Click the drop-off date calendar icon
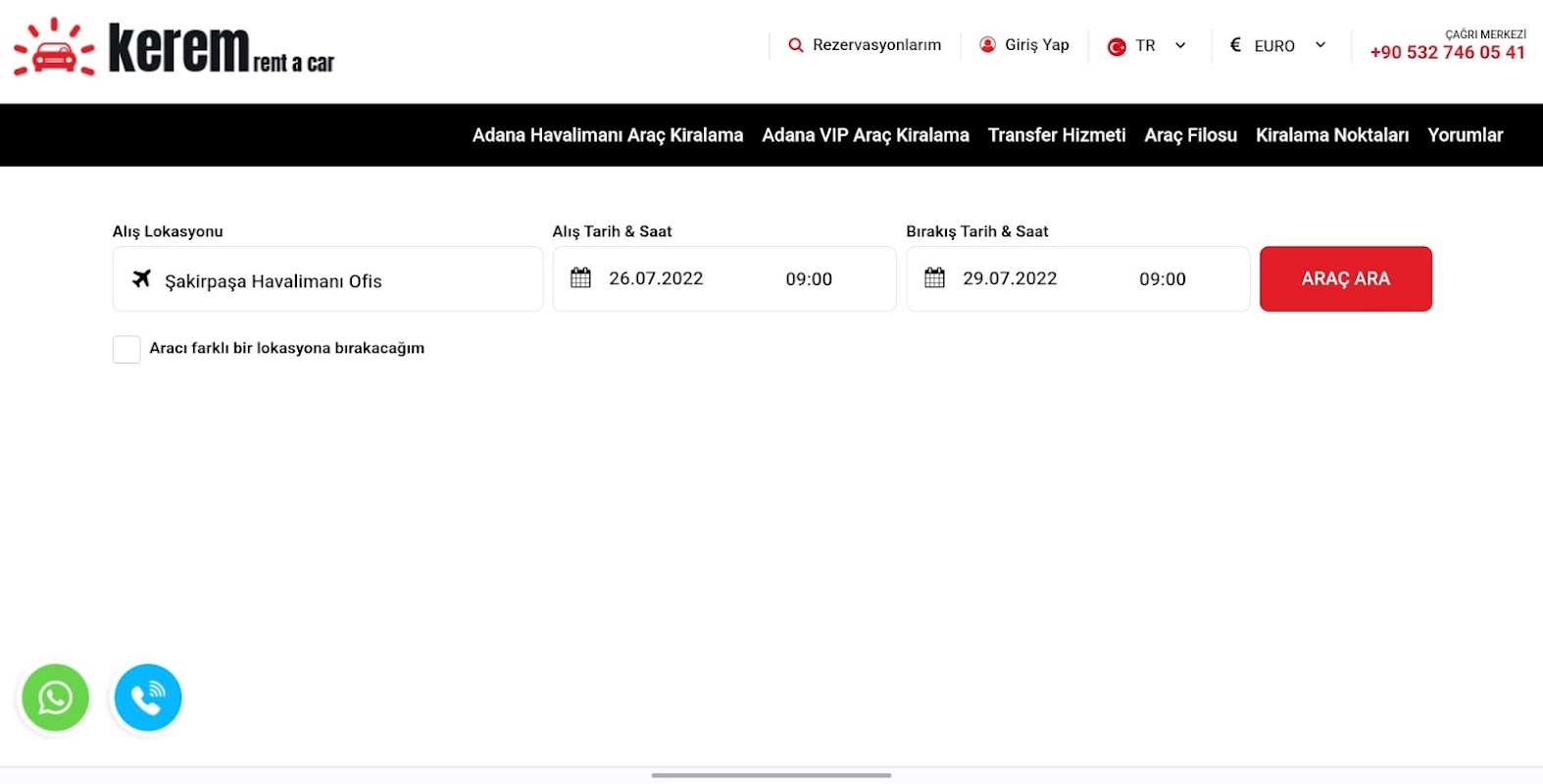The width and height of the screenshot is (1543, 784). click(x=935, y=278)
